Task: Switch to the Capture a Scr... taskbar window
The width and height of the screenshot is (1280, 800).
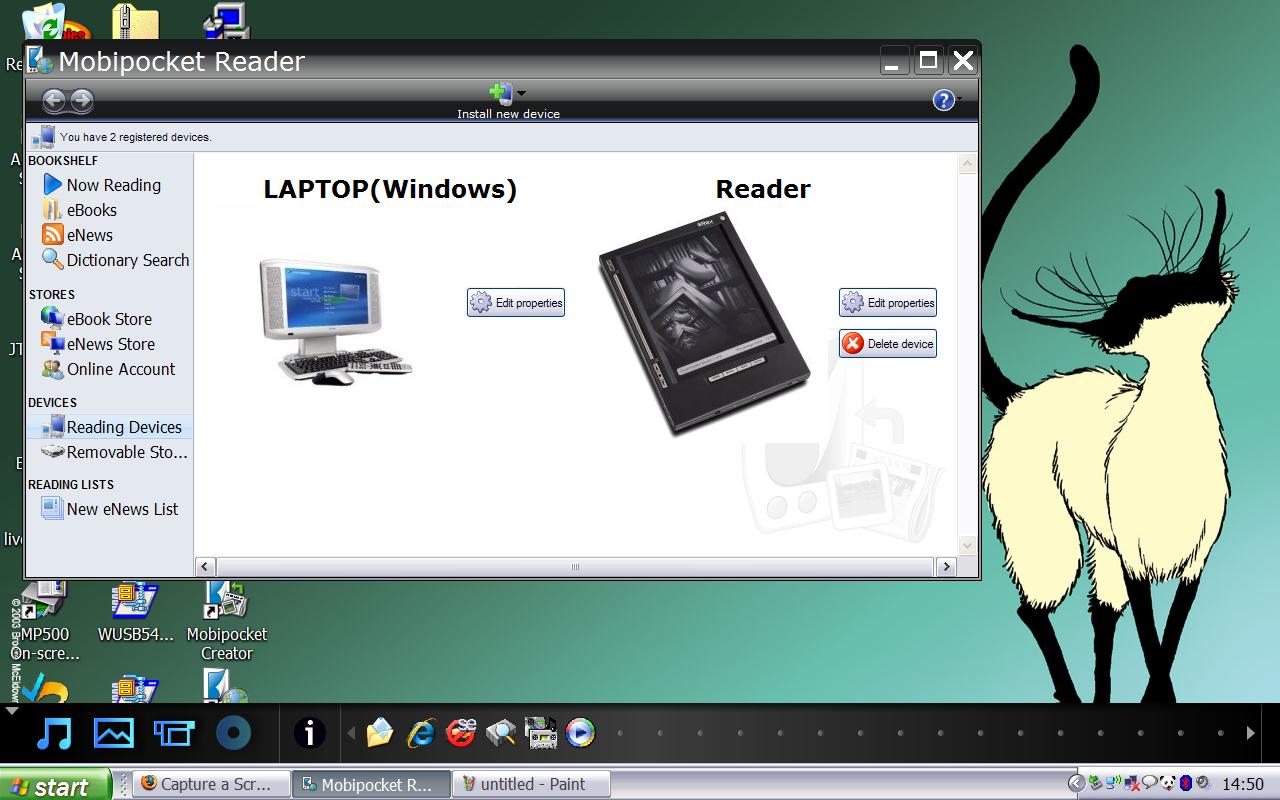Action: pos(213,784)
